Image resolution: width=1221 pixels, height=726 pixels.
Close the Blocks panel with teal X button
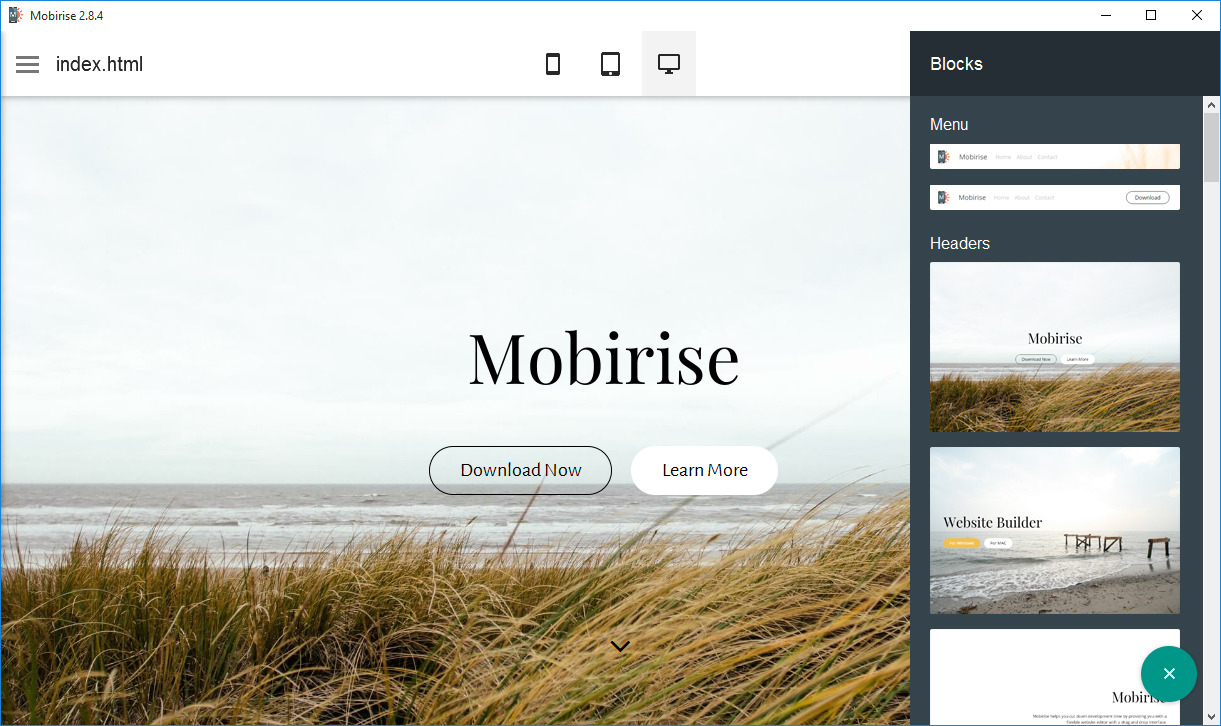click(1169, 674)
